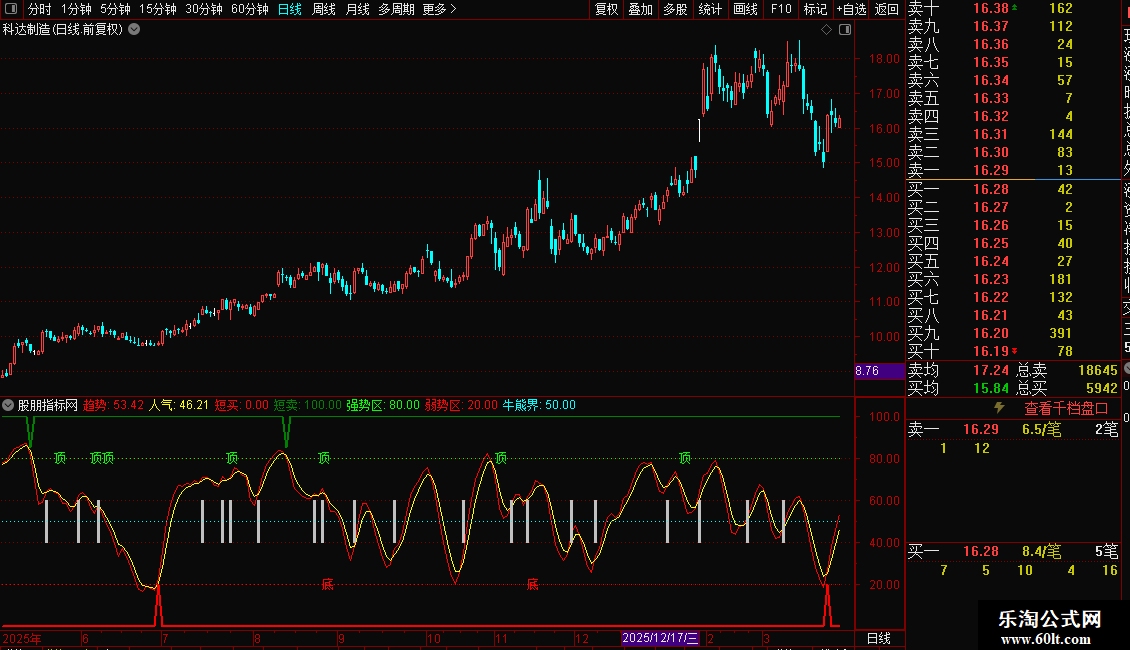The height and width of the screenshot is (650, 1130).
Task: Toggle the side panel icon at top-left
Action: (x=11, y=9)
